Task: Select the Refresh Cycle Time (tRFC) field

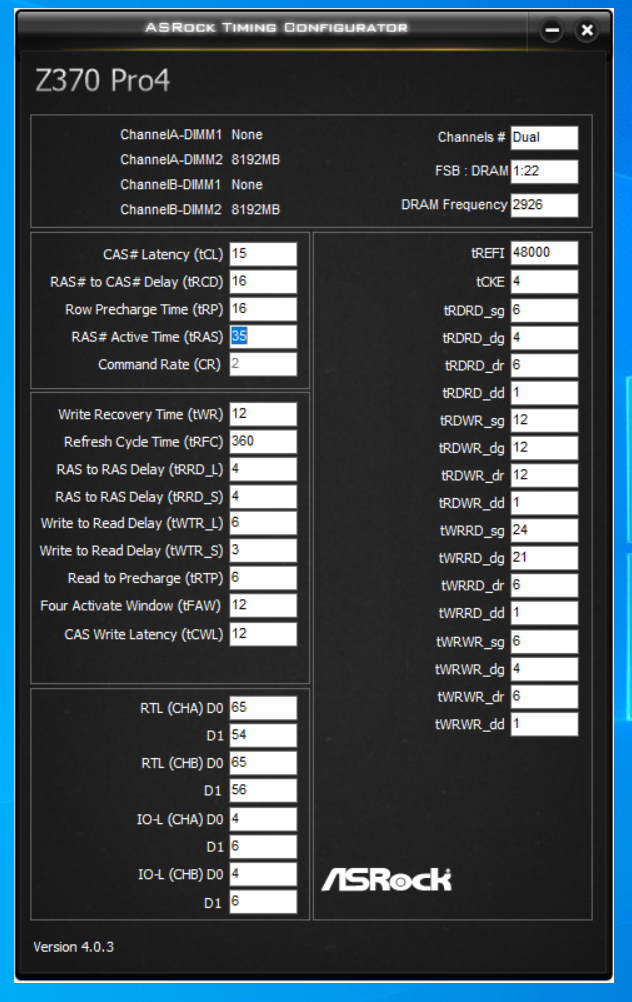Action: click(x=263, y=441)
